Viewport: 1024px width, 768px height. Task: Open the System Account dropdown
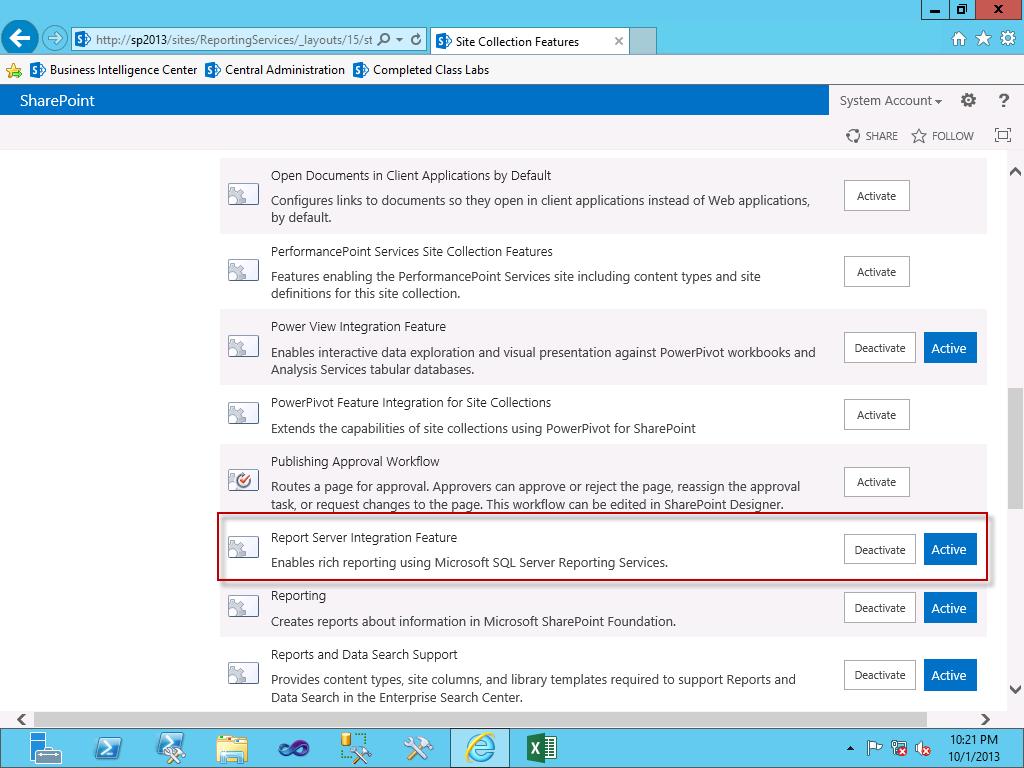890,101
